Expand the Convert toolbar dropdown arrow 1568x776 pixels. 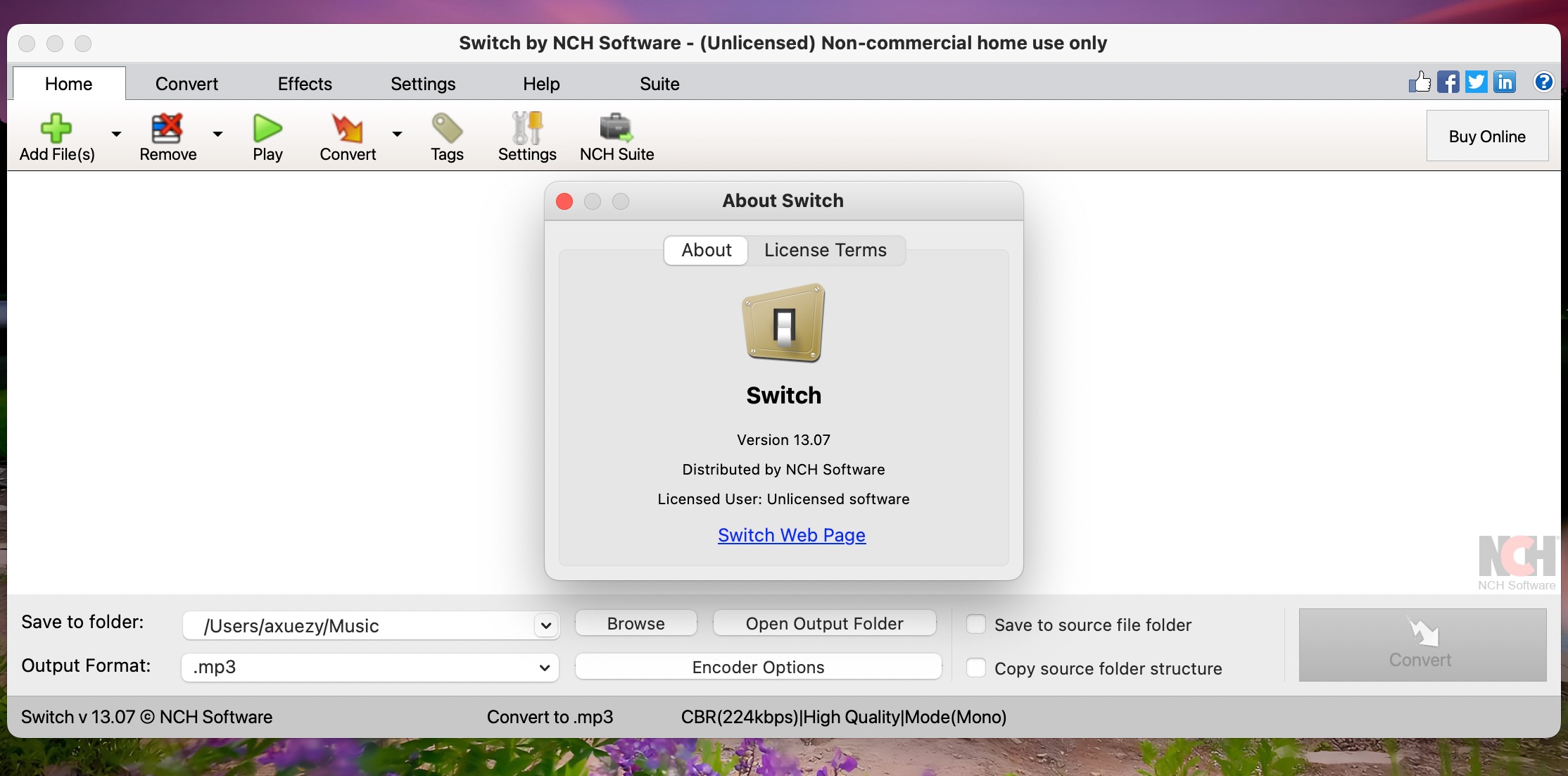tap(397, 134)
